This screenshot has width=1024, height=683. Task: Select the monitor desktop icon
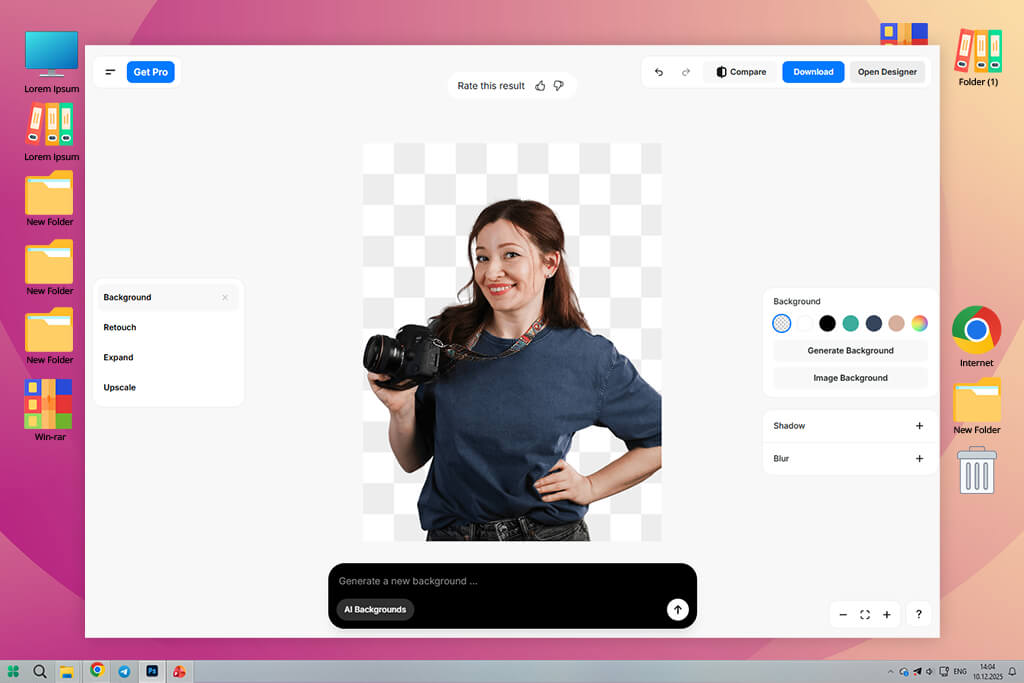(52, 62)
